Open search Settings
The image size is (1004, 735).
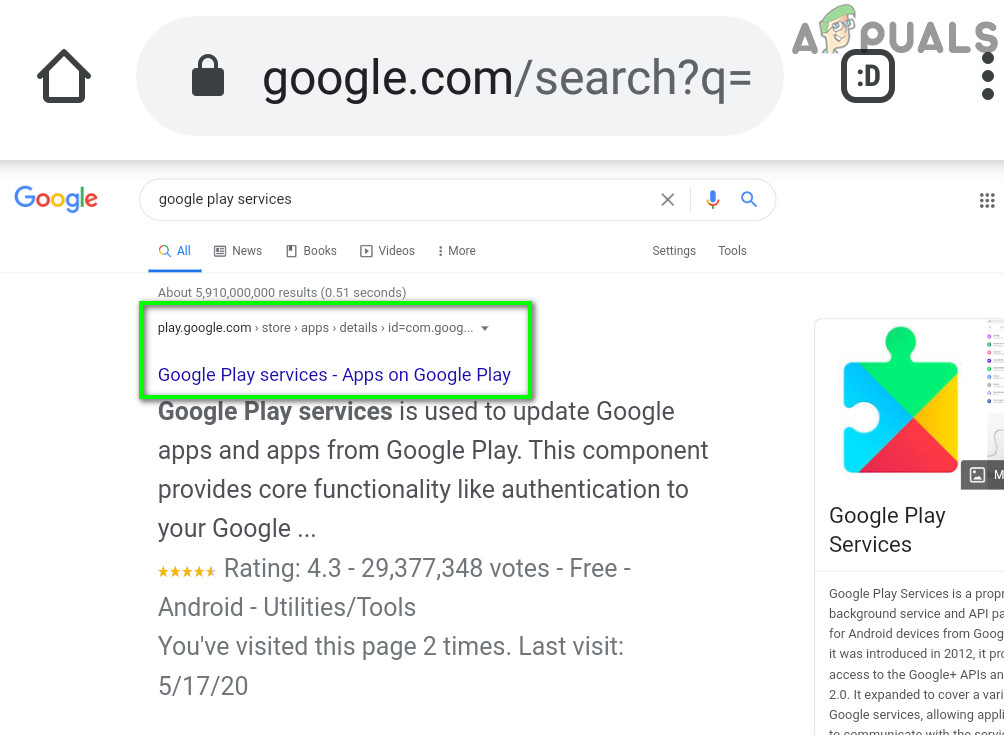coord(674,251)
